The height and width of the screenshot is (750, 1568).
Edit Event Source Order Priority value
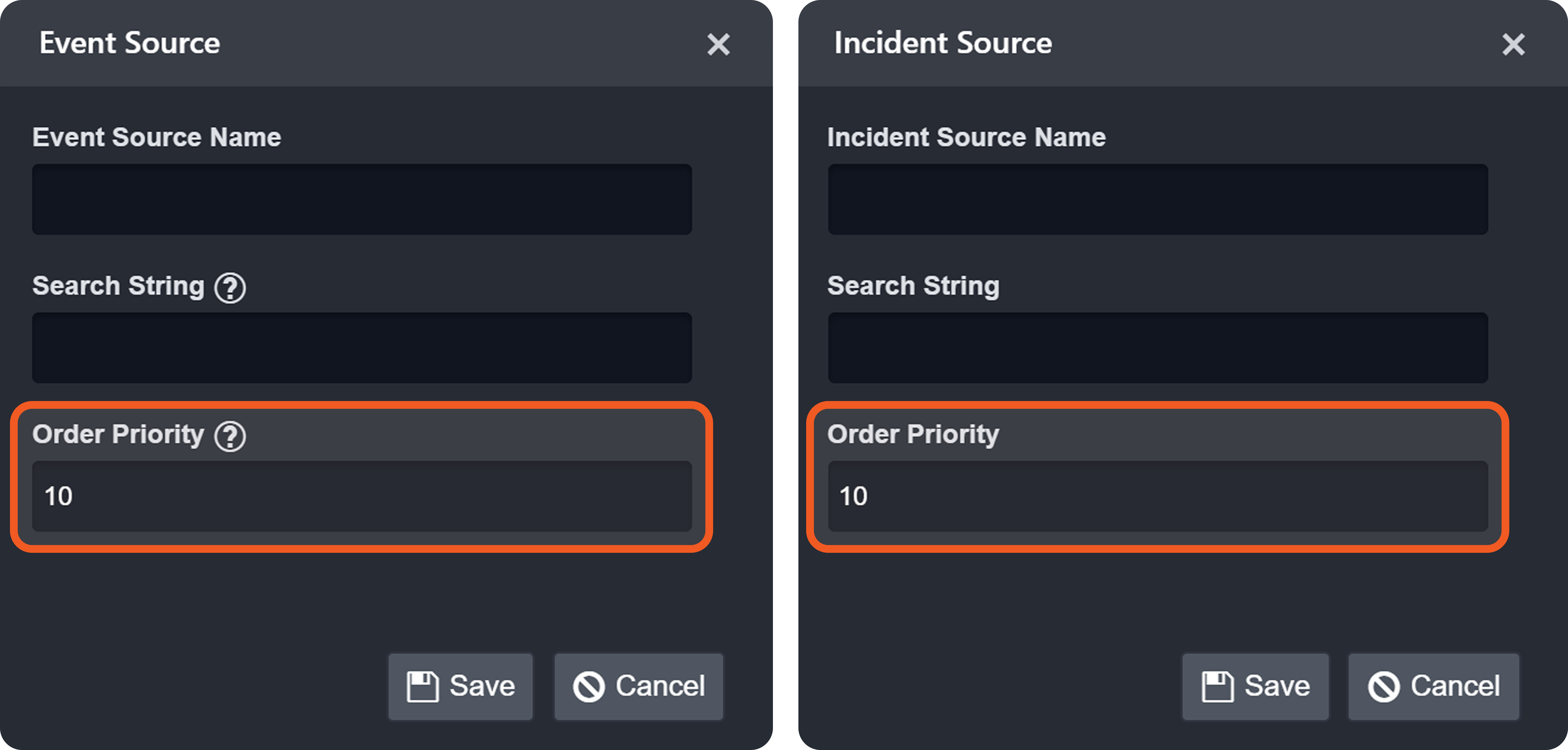click(362, 496)
